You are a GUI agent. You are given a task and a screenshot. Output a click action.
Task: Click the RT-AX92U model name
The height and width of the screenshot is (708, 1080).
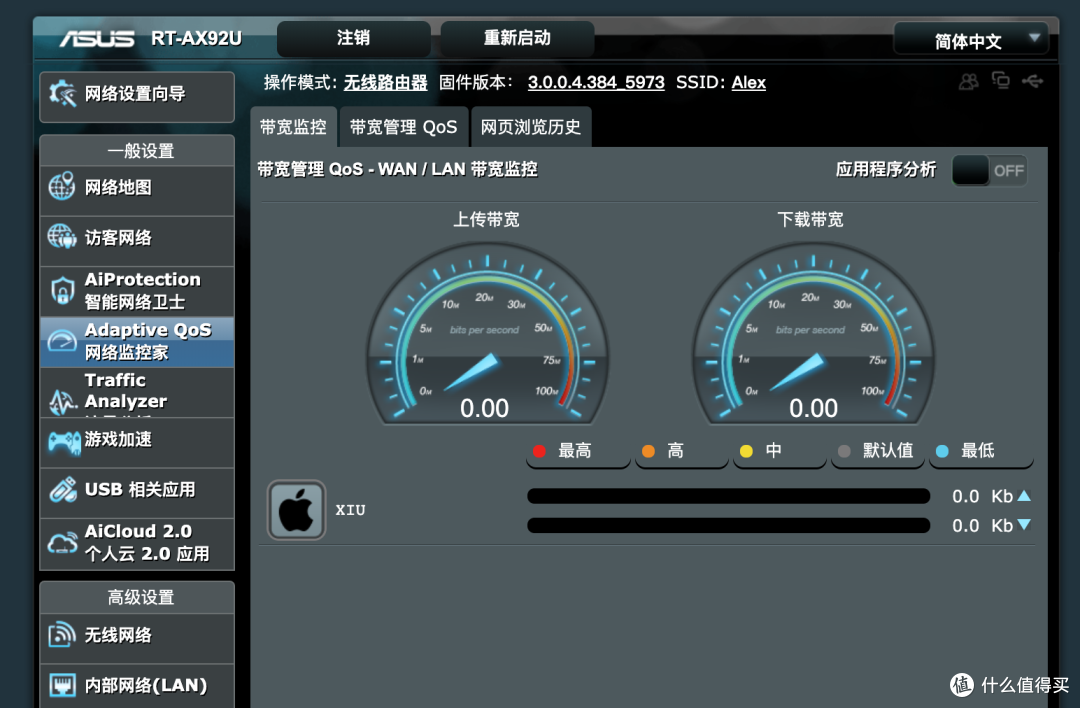196,39
